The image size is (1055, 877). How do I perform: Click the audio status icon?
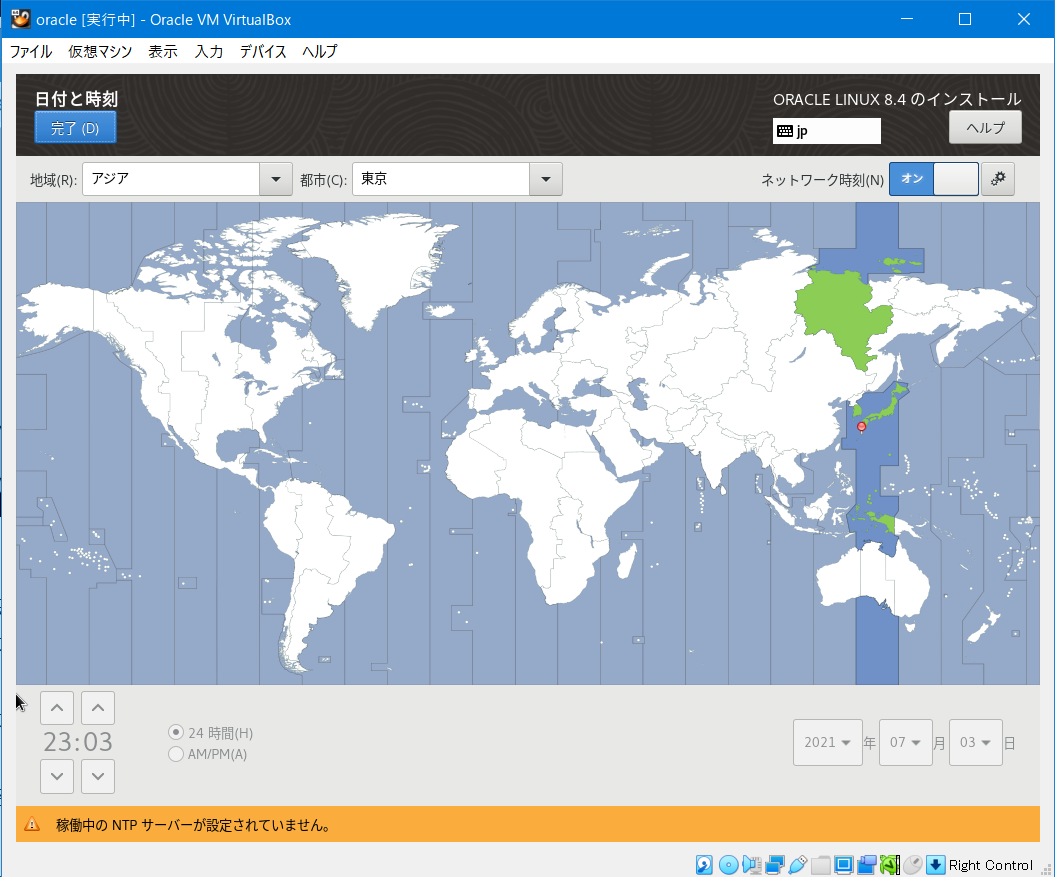[x=752, y=865]
